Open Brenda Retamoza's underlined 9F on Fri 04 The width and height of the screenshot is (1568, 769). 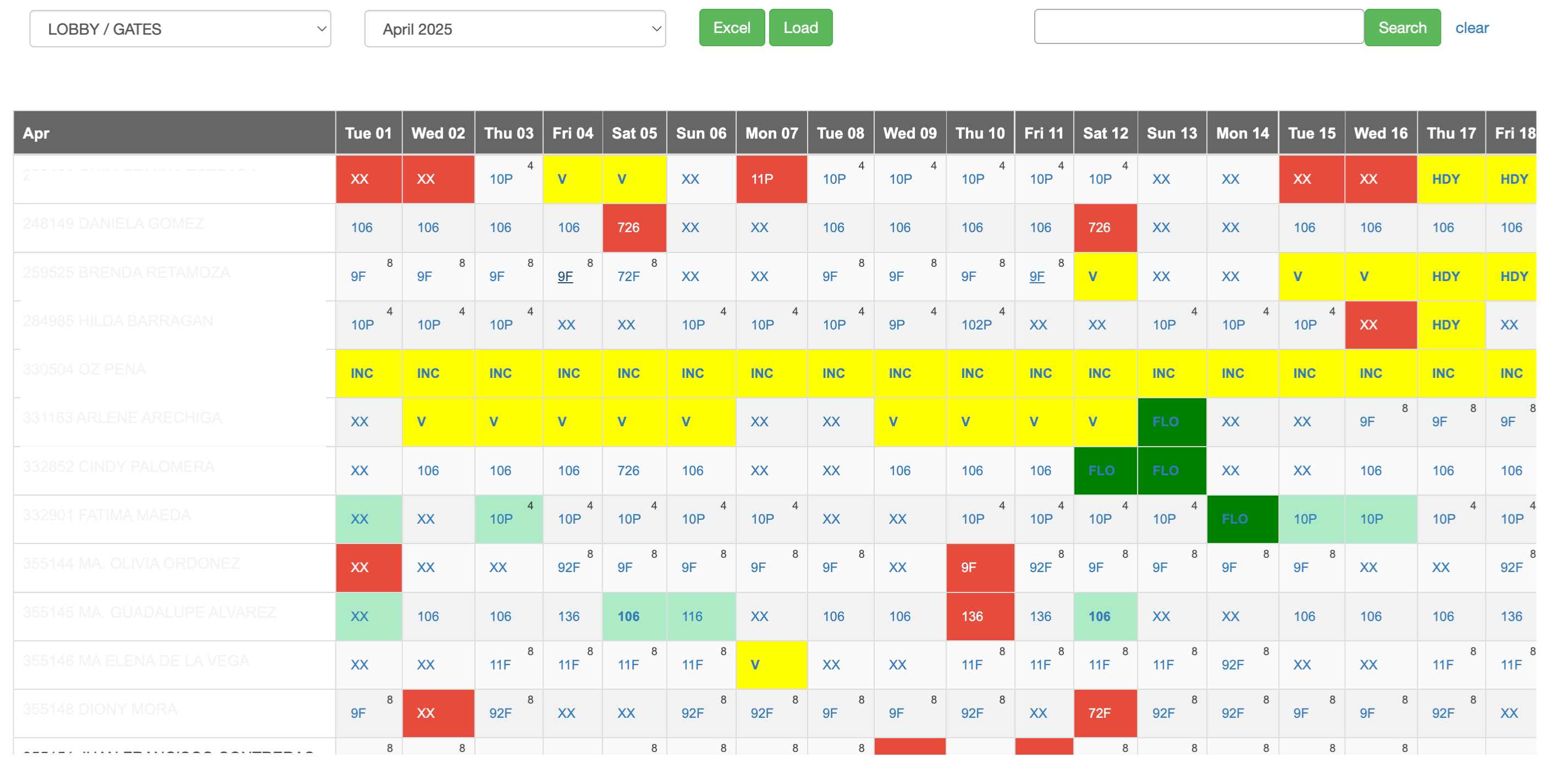pos(565,277)
